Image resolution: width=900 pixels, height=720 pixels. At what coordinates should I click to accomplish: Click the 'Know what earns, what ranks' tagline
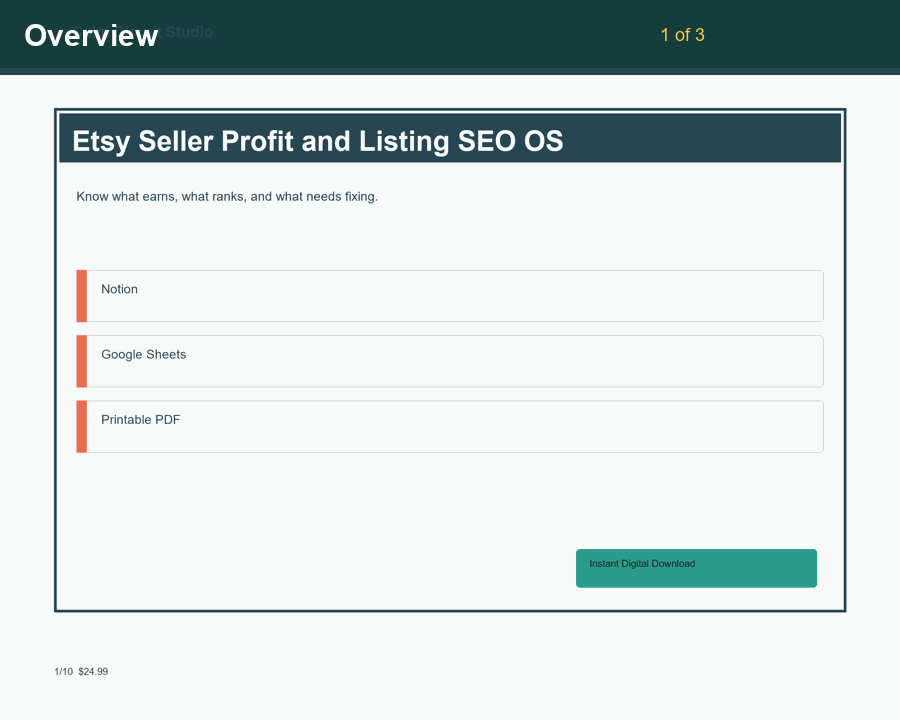point(227,197)
